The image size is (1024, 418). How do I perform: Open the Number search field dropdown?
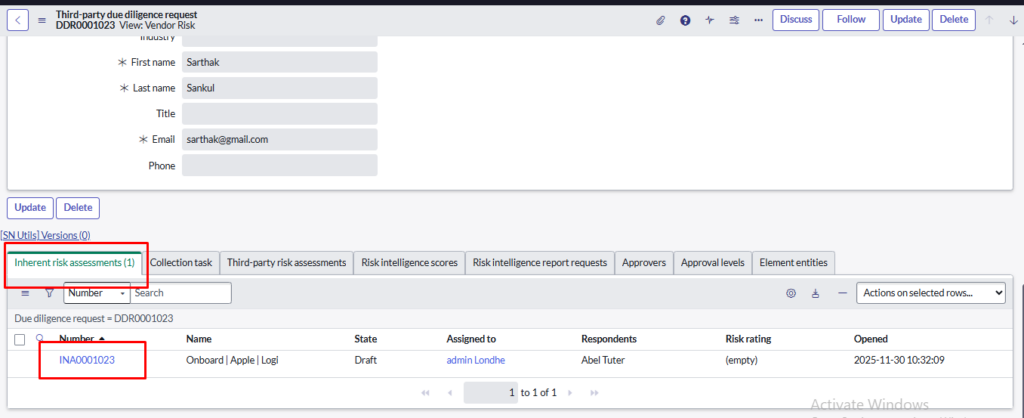(x=97, y=293)
